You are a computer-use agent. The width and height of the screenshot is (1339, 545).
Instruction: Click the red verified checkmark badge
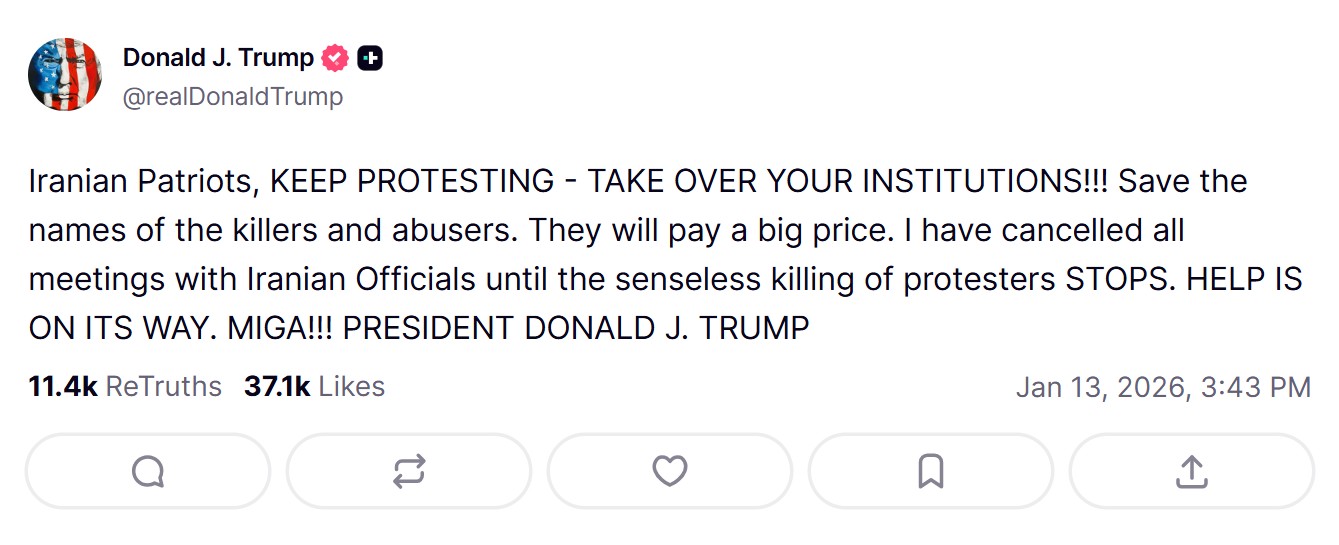(335, 59)
